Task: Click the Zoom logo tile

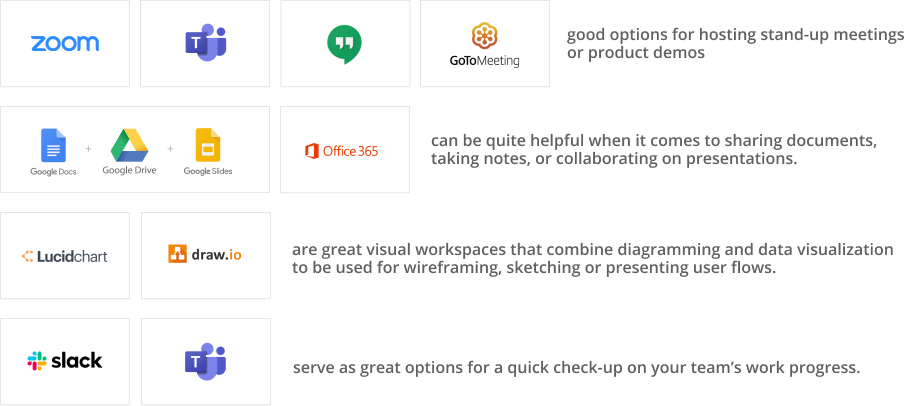Action: [x=65, y=44]
